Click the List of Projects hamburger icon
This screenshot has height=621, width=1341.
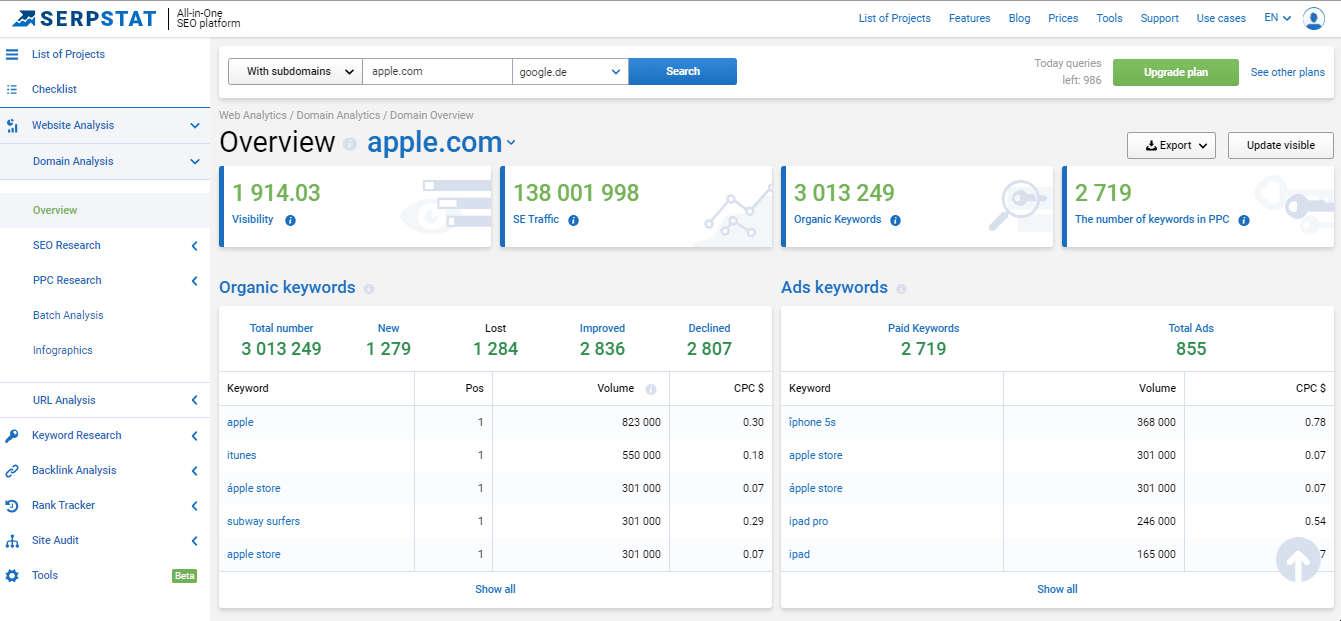point(12,54)
